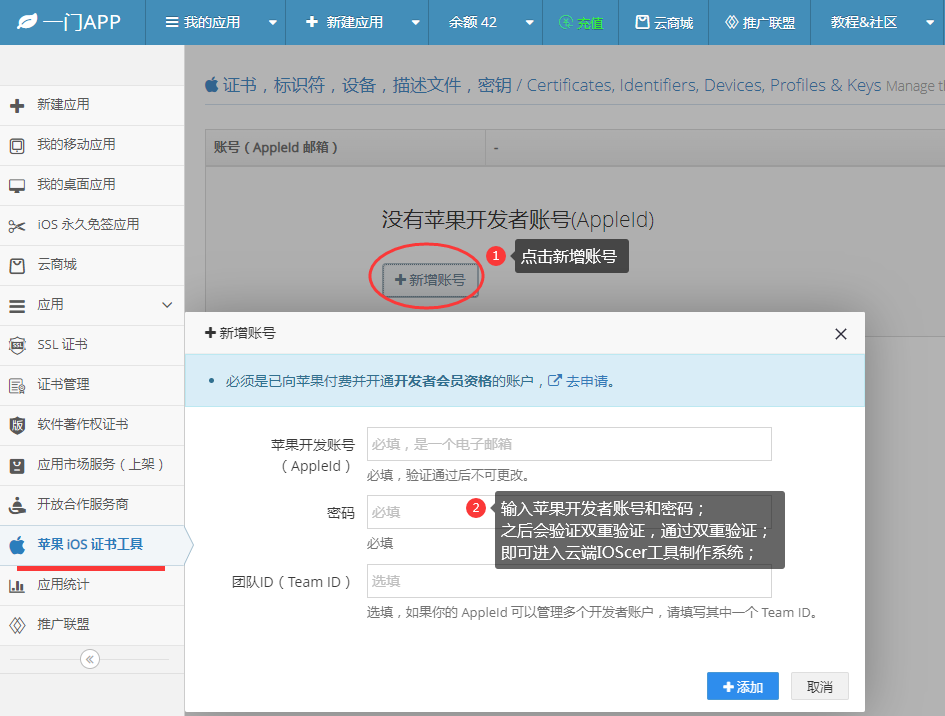Click the 证书管理 document icon
The image size is (945, 716).
[17, 386]
